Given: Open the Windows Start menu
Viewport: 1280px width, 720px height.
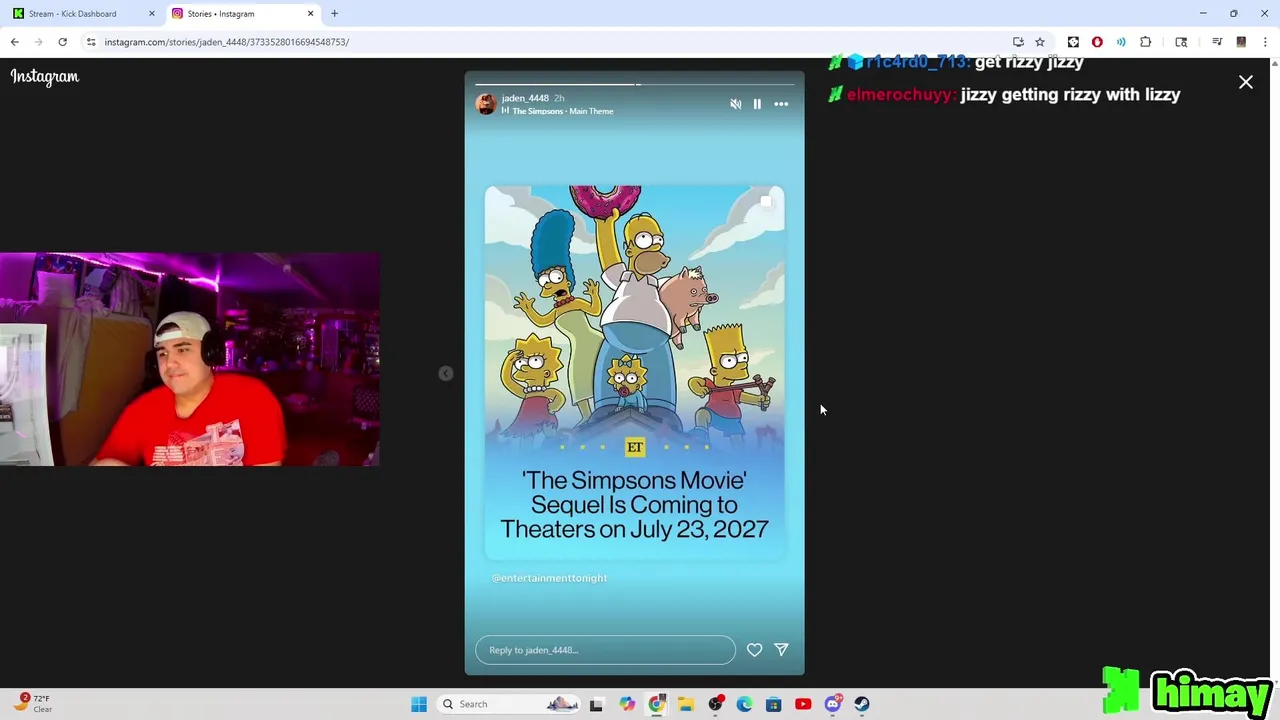Looking at the screenshot, I should pyautogui.click(x=419, y=704).
